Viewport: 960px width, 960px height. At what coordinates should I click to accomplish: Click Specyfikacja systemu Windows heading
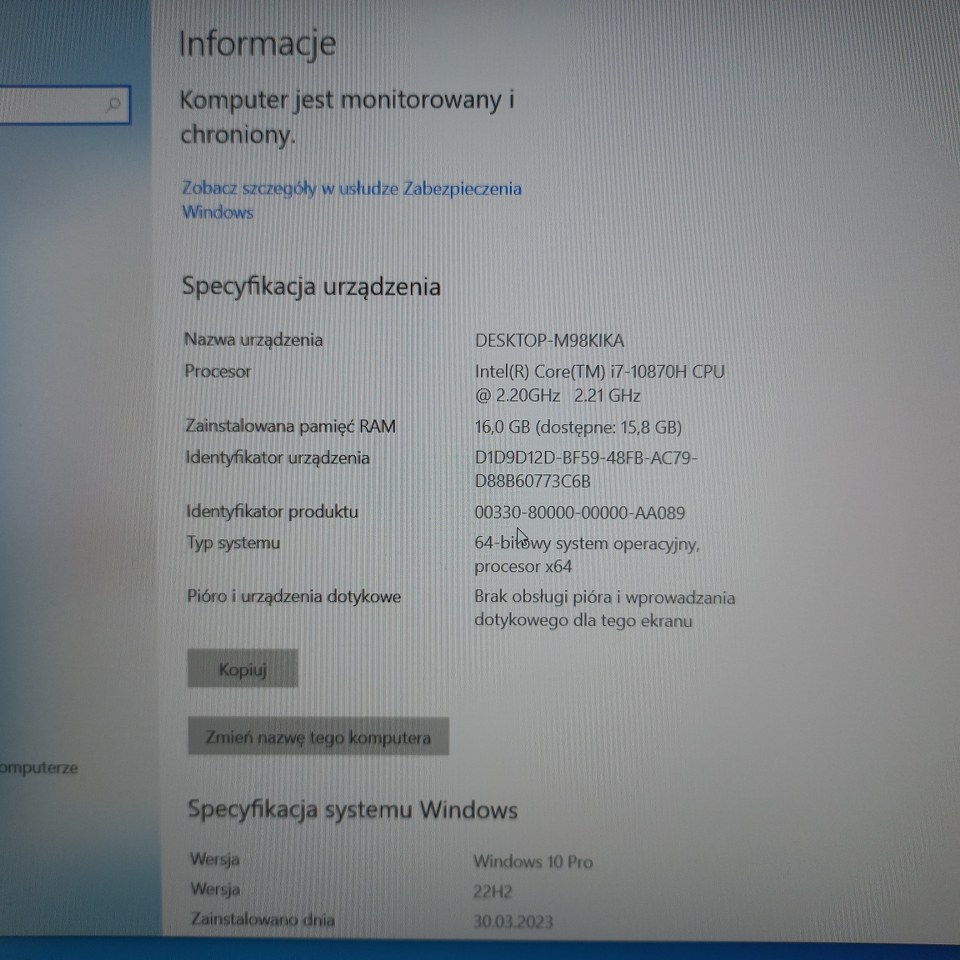pyautogui.click(x=353, y=809)
